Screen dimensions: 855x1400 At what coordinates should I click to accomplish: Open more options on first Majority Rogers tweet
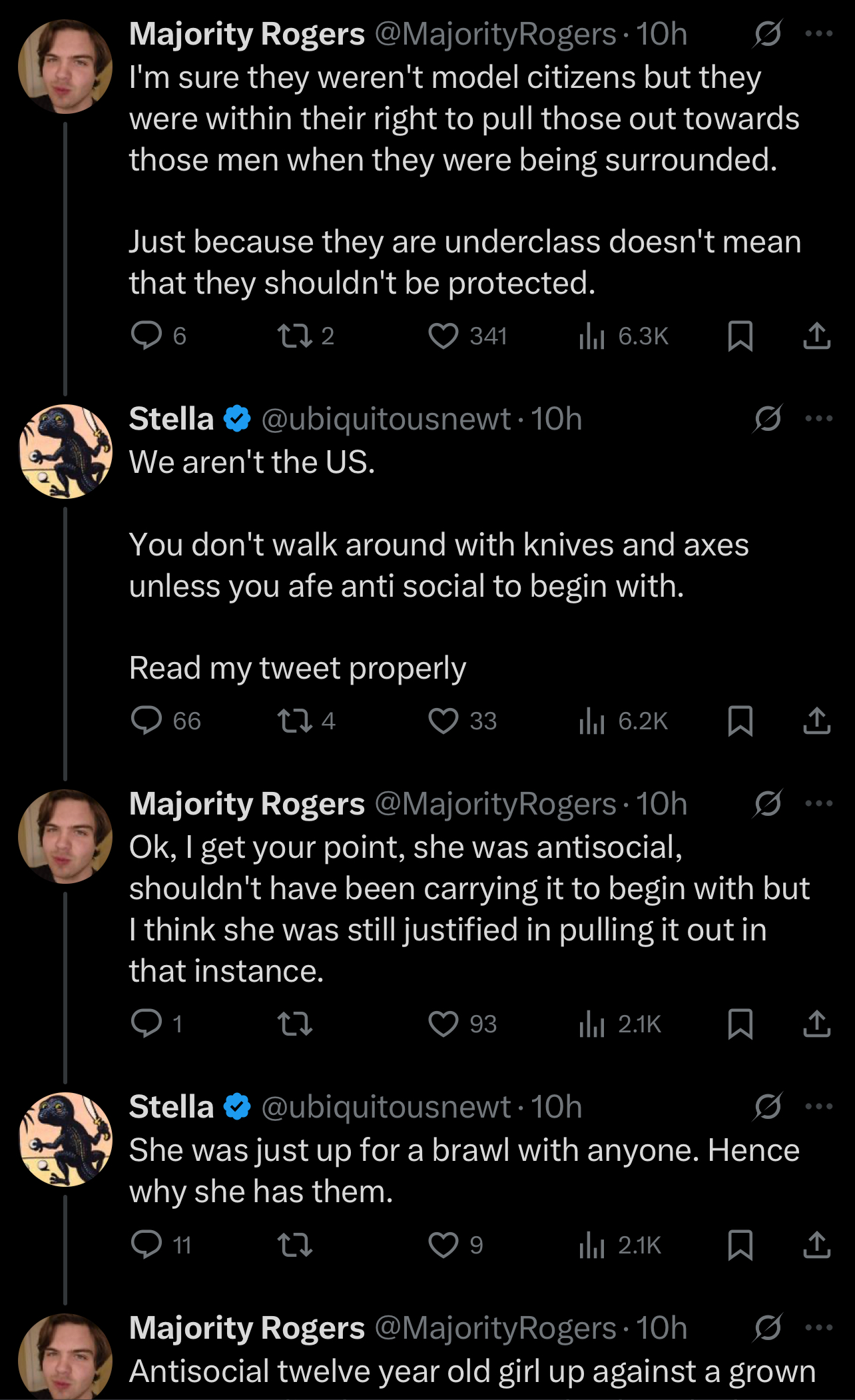click(x=818, y=34)
